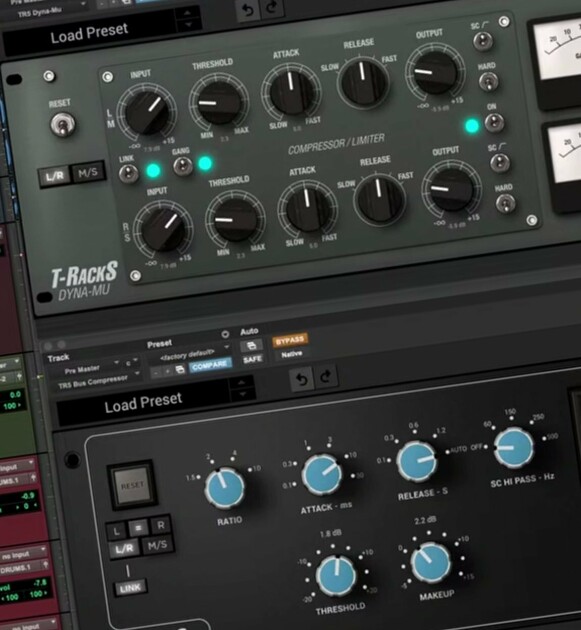This screenshot has width=581, height=630.
Task: Click the L/M ATTACK knob on Dyna-Mu
Action: click(x=291, y=91)
